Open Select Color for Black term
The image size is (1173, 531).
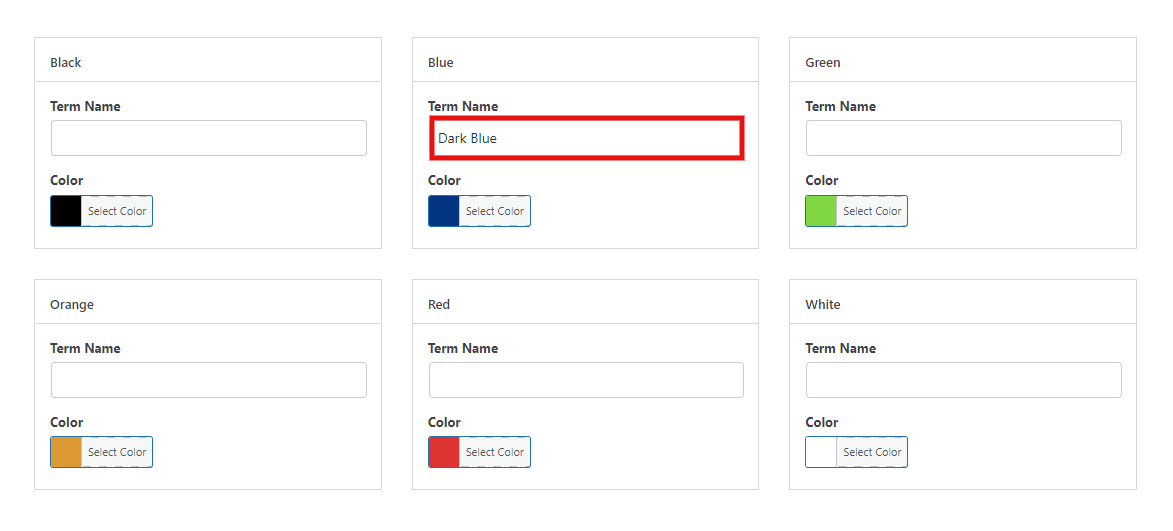pyautogui.click(x=117, y=211)
